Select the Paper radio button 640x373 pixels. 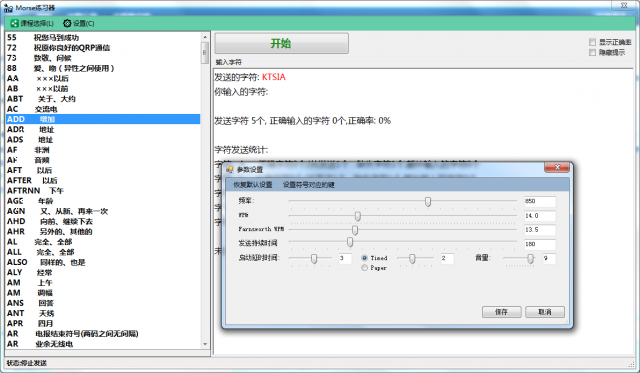coord(364,268)
